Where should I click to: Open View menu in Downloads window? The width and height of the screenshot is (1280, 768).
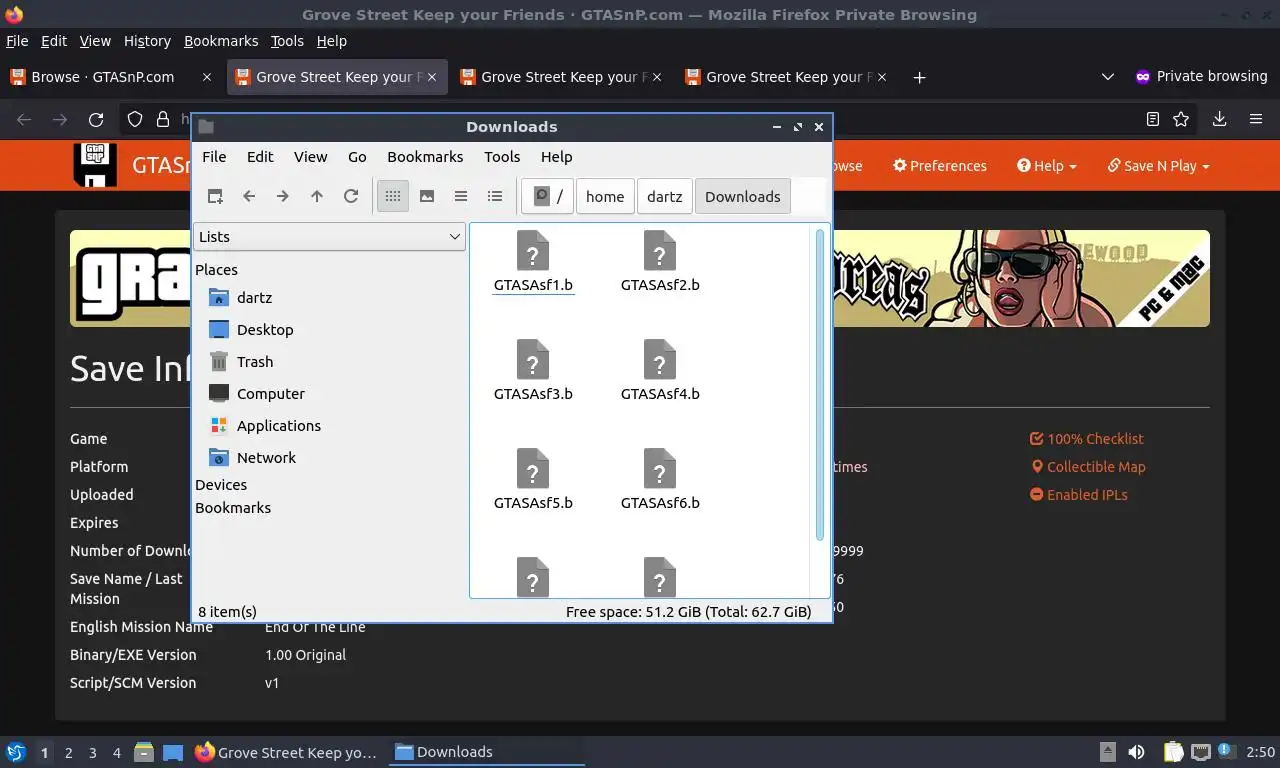(310, 157)
